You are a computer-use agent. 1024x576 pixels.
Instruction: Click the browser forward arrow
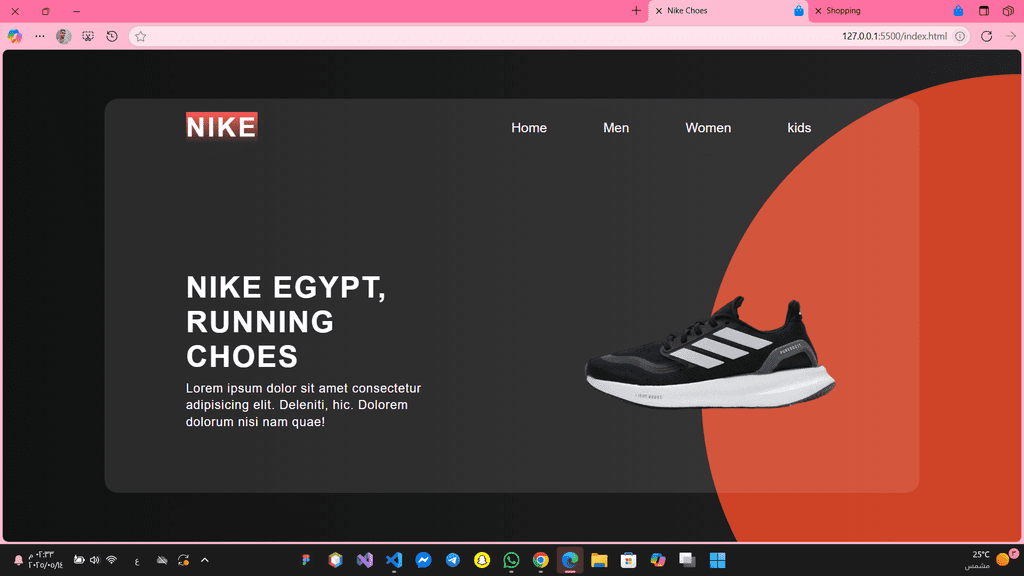1010,37
